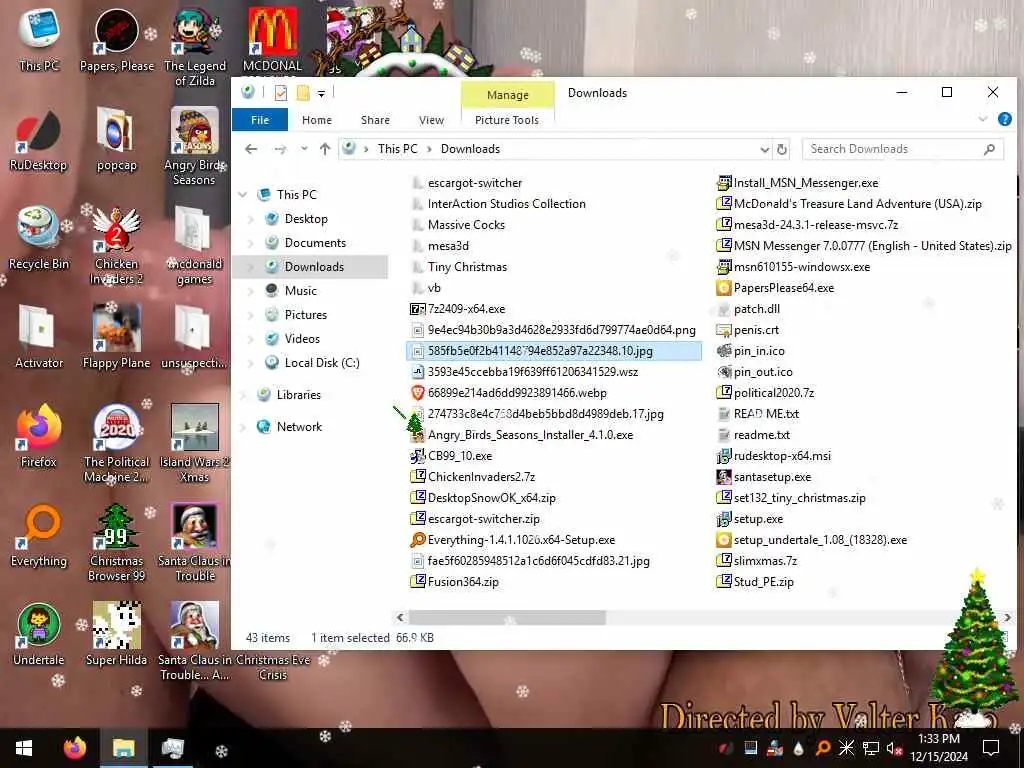
Task: Open This PC desktop icon
Action: (x=39, y=40)
